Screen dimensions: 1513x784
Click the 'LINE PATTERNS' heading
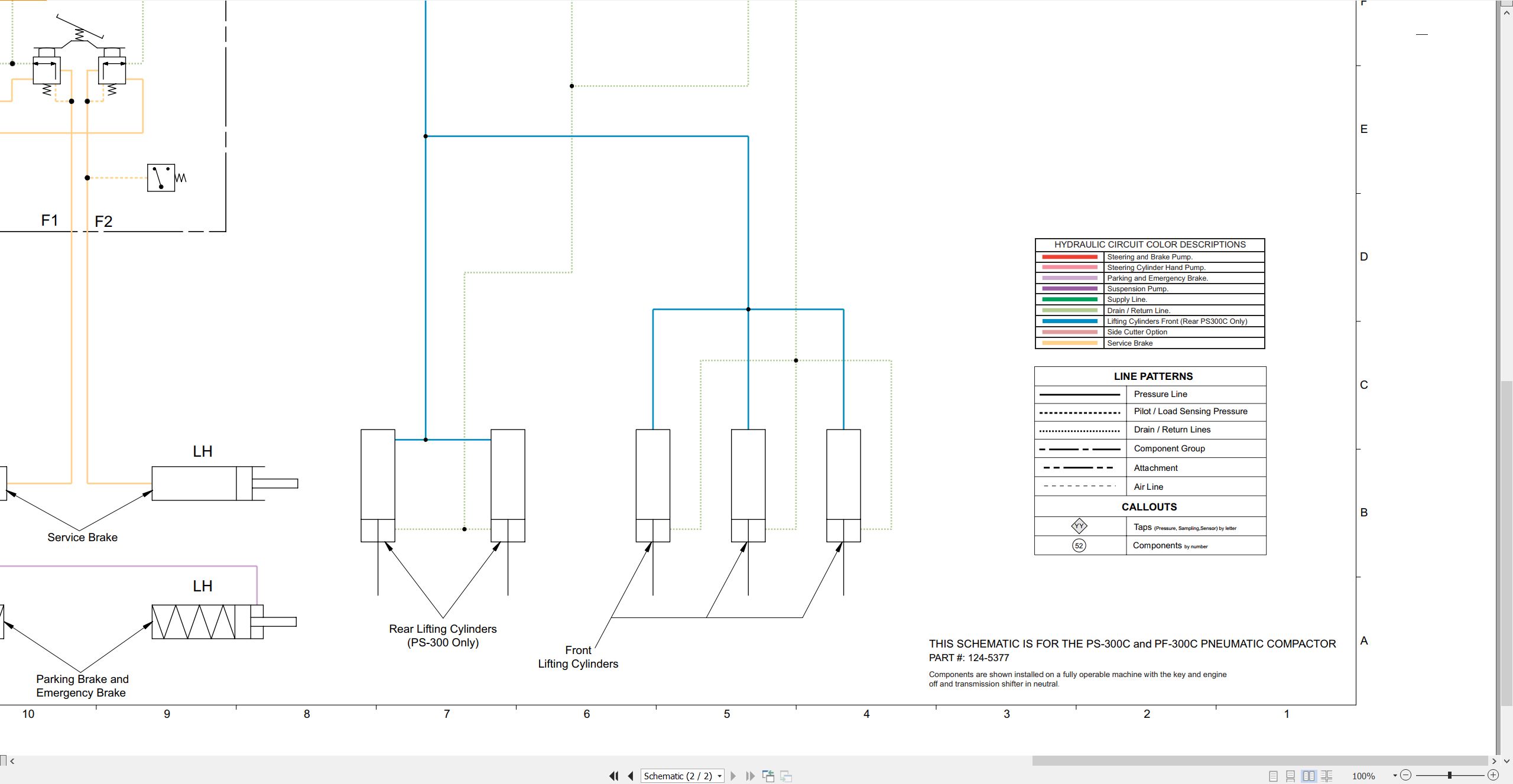pyautogui.click(x=1153, y=376)
